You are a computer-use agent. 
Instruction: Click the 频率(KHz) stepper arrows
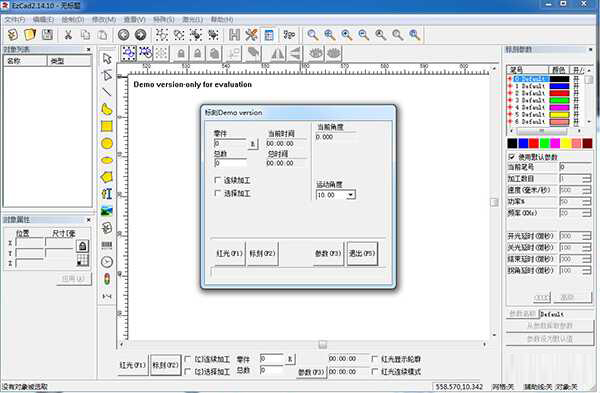[x=587, y=213]
